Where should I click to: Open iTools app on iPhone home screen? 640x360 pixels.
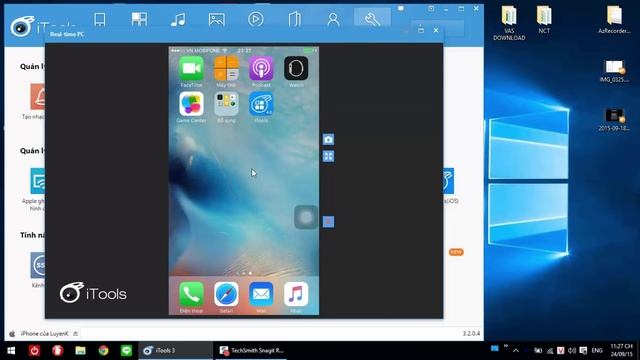pos(261,104)
